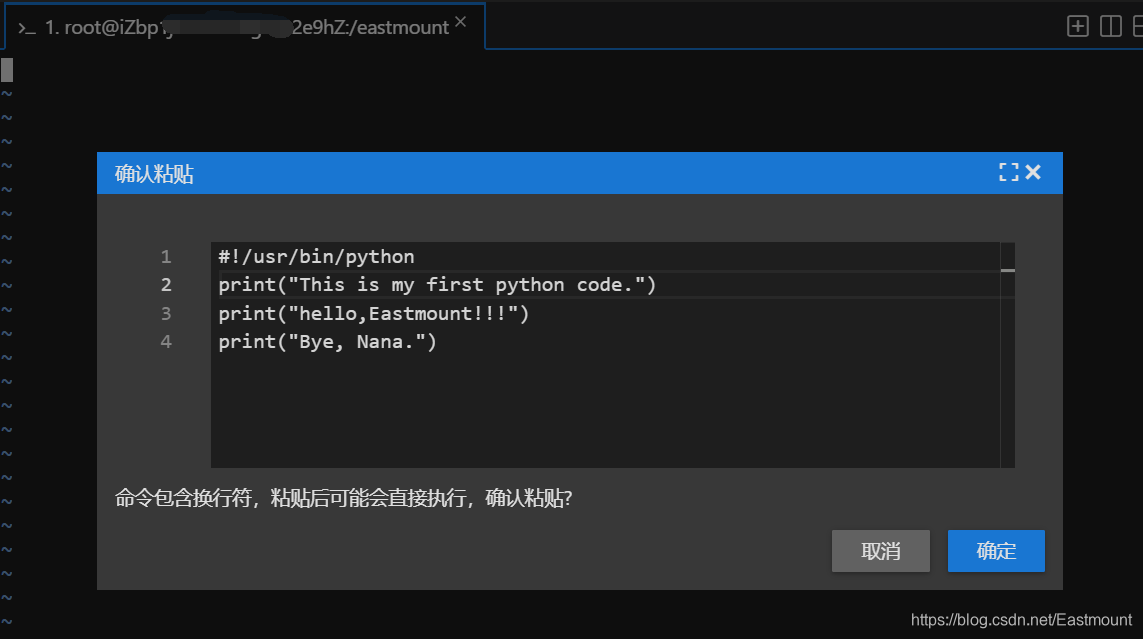This screenshot has height=639, width=1143.
Task: Click line number 4 in the gutter
Action: 166,342
